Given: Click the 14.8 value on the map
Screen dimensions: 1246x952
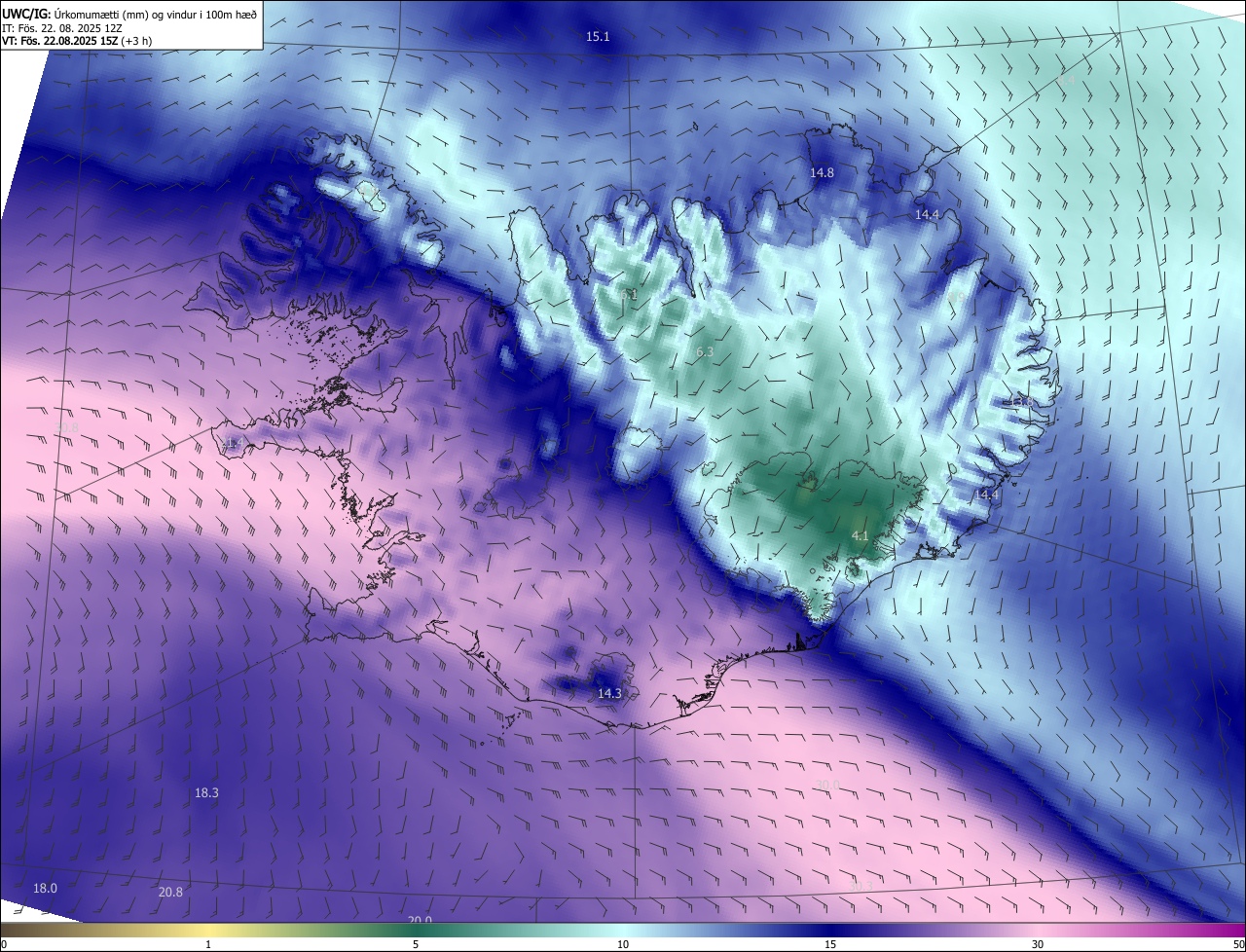Looking at the screenshot, I should pos(822,172).
